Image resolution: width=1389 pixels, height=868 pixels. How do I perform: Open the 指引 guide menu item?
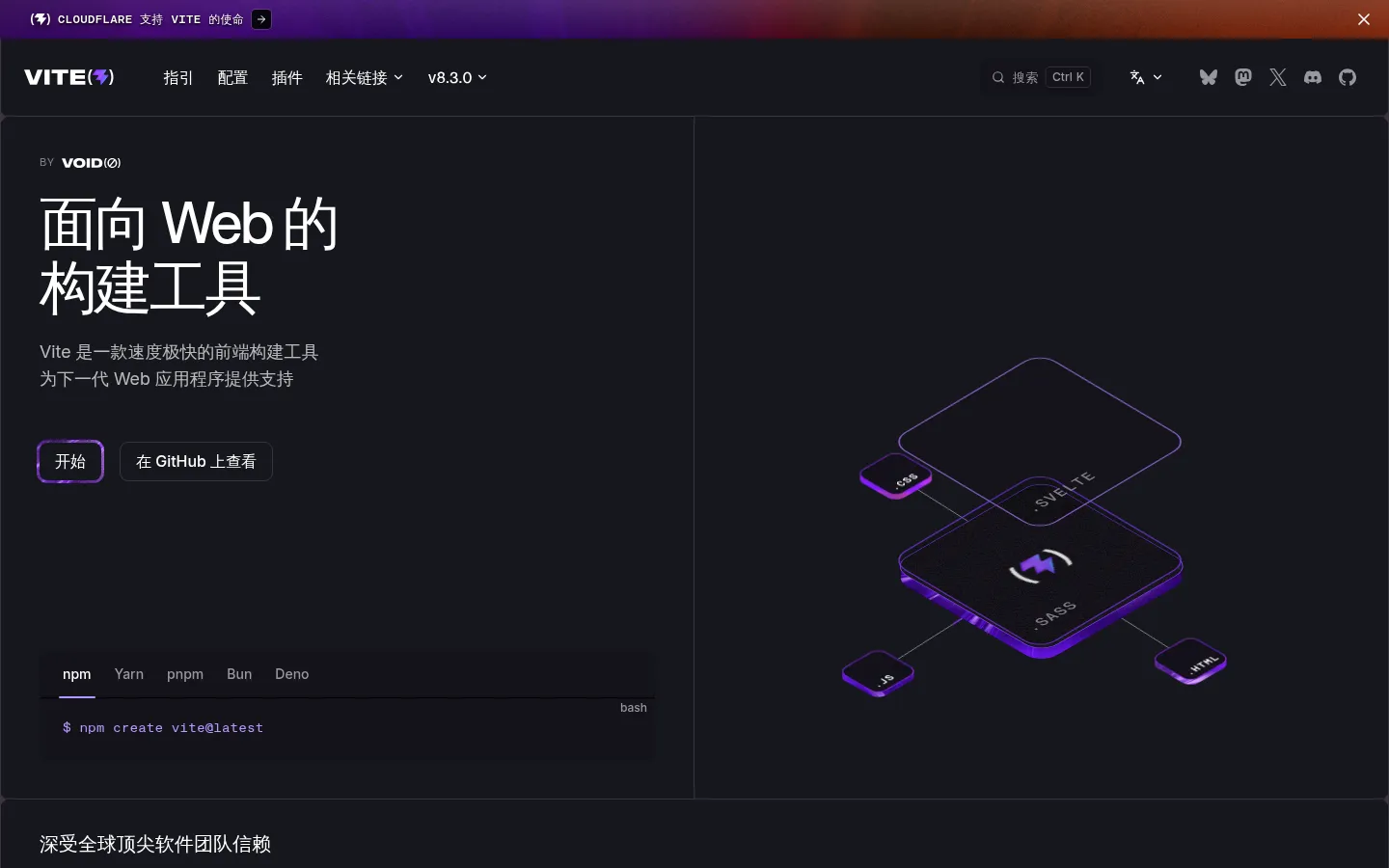click(x=178, y=77)
